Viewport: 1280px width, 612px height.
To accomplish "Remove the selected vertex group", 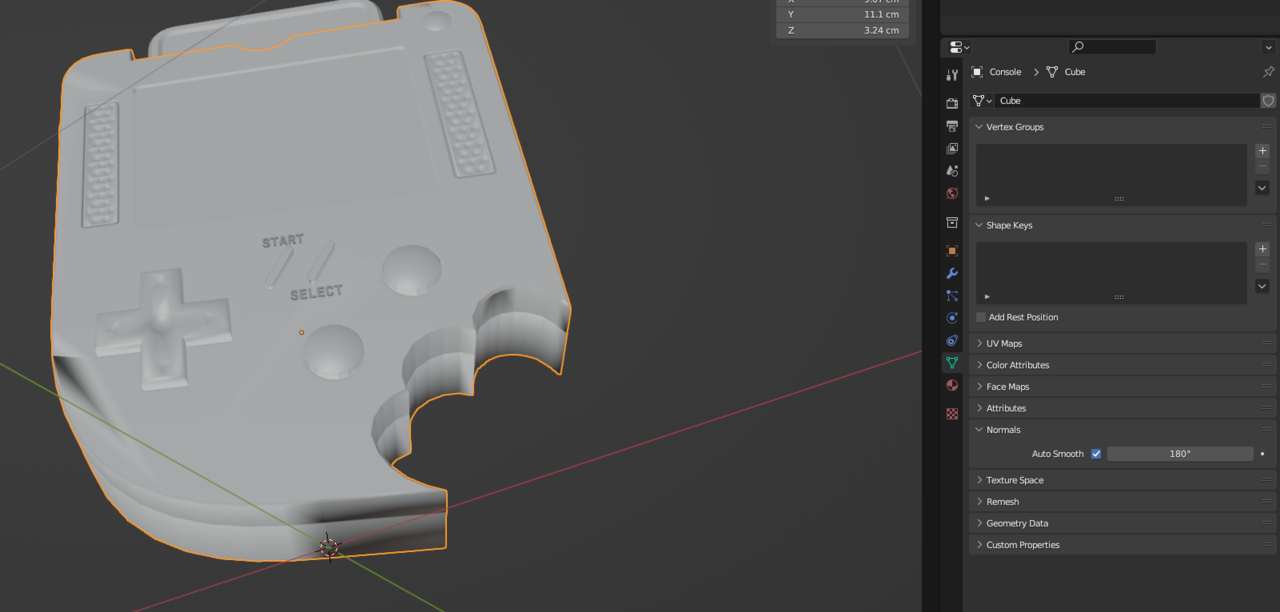I will (1262, 167).
